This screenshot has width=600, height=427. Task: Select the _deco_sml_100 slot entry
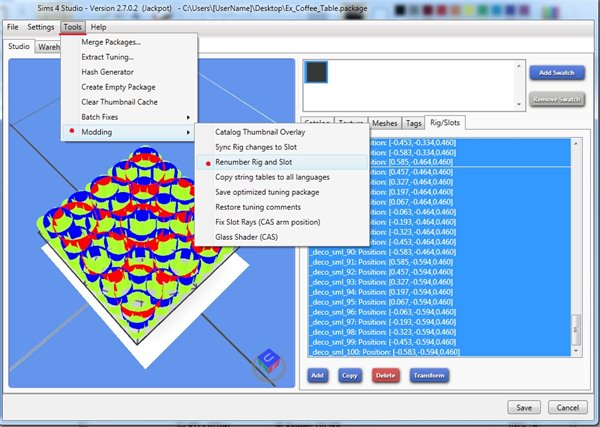(385, 352)
